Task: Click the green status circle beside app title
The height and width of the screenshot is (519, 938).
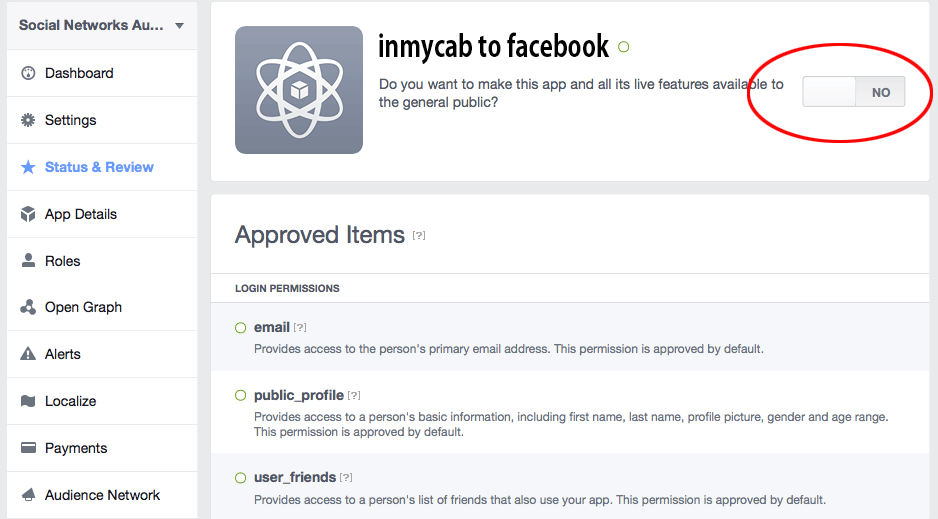Action: pyautogui.click(x=624, y=47)
